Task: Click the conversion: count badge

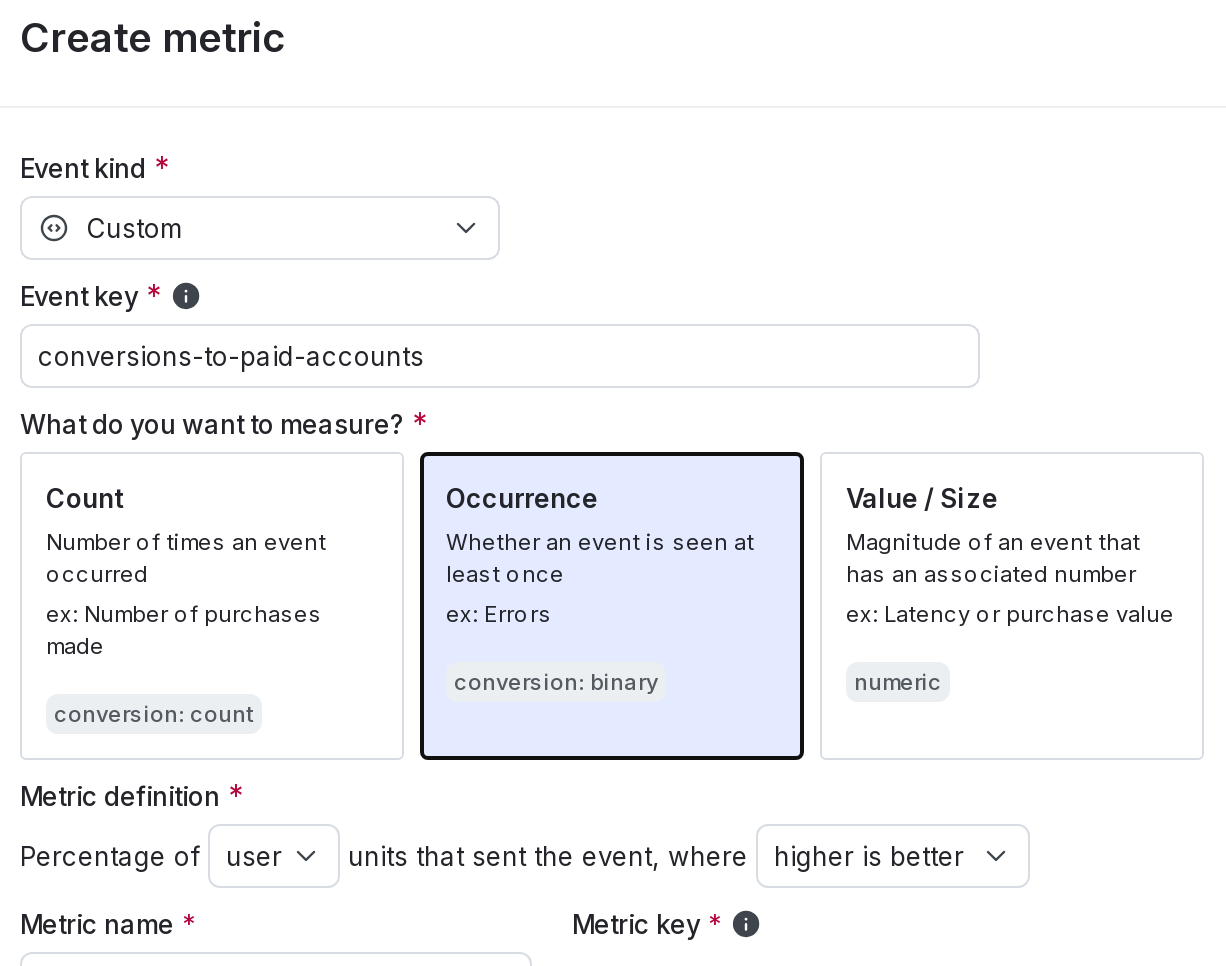Action: (x=153, y=714)
